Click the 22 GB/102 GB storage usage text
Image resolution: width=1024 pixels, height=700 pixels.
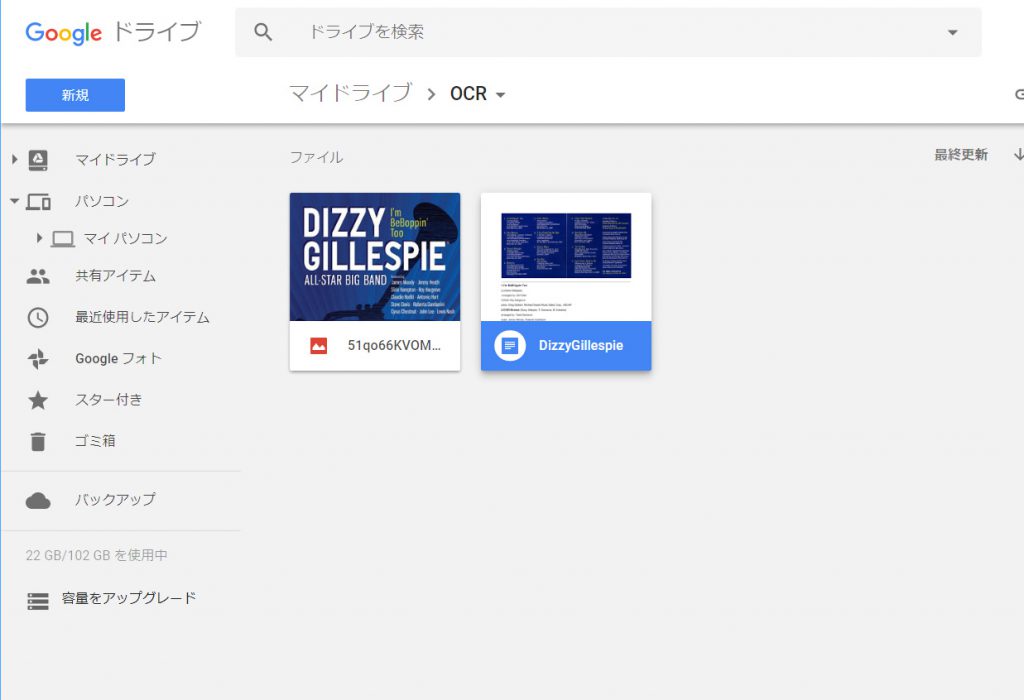pyautogui.click(x=97, y=555)
